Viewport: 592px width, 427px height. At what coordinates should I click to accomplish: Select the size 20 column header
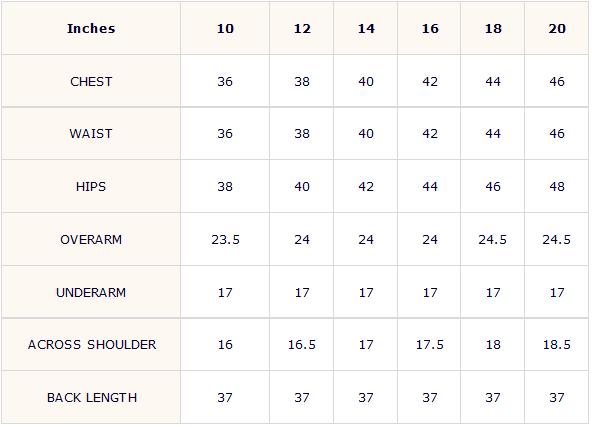(557, 28)
